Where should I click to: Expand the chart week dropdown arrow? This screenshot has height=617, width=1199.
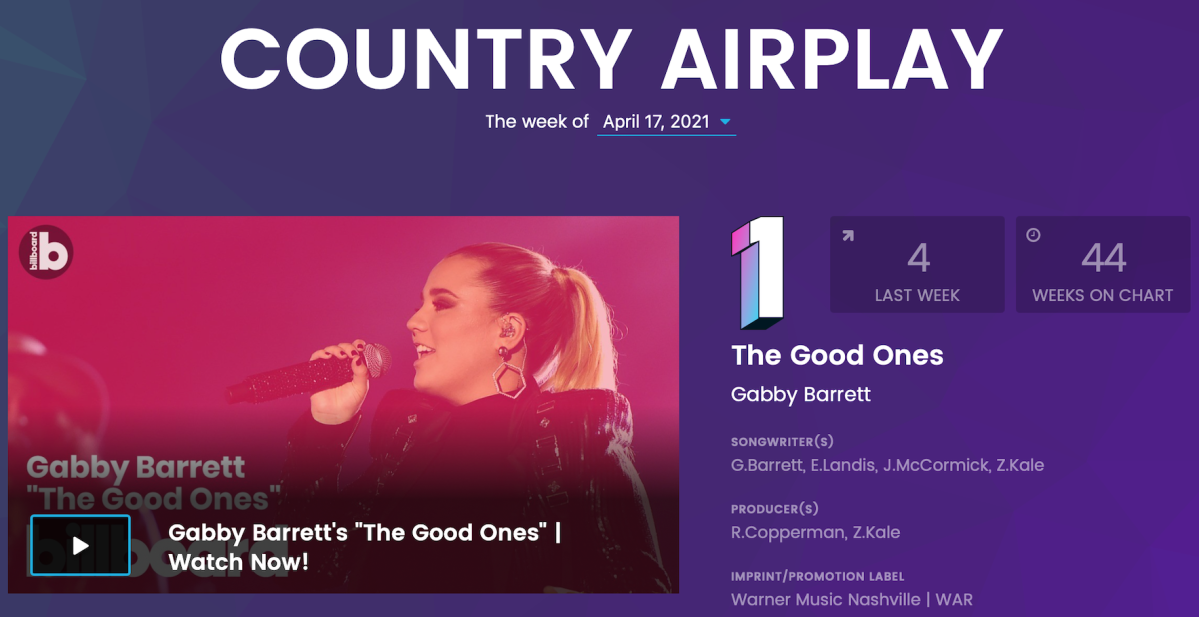coord(726,122)
